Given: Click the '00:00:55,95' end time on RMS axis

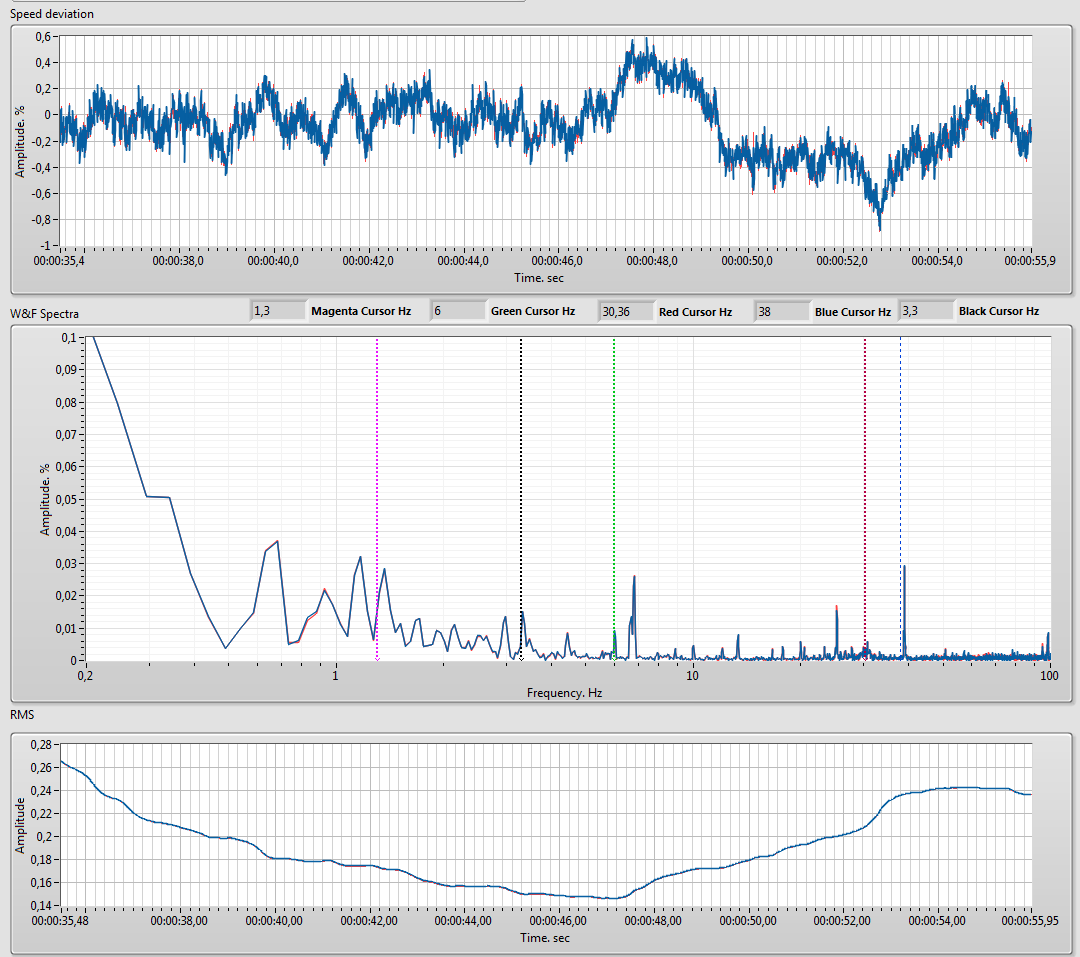Looking at the screenshot, I should click(x=1030, y=920).
